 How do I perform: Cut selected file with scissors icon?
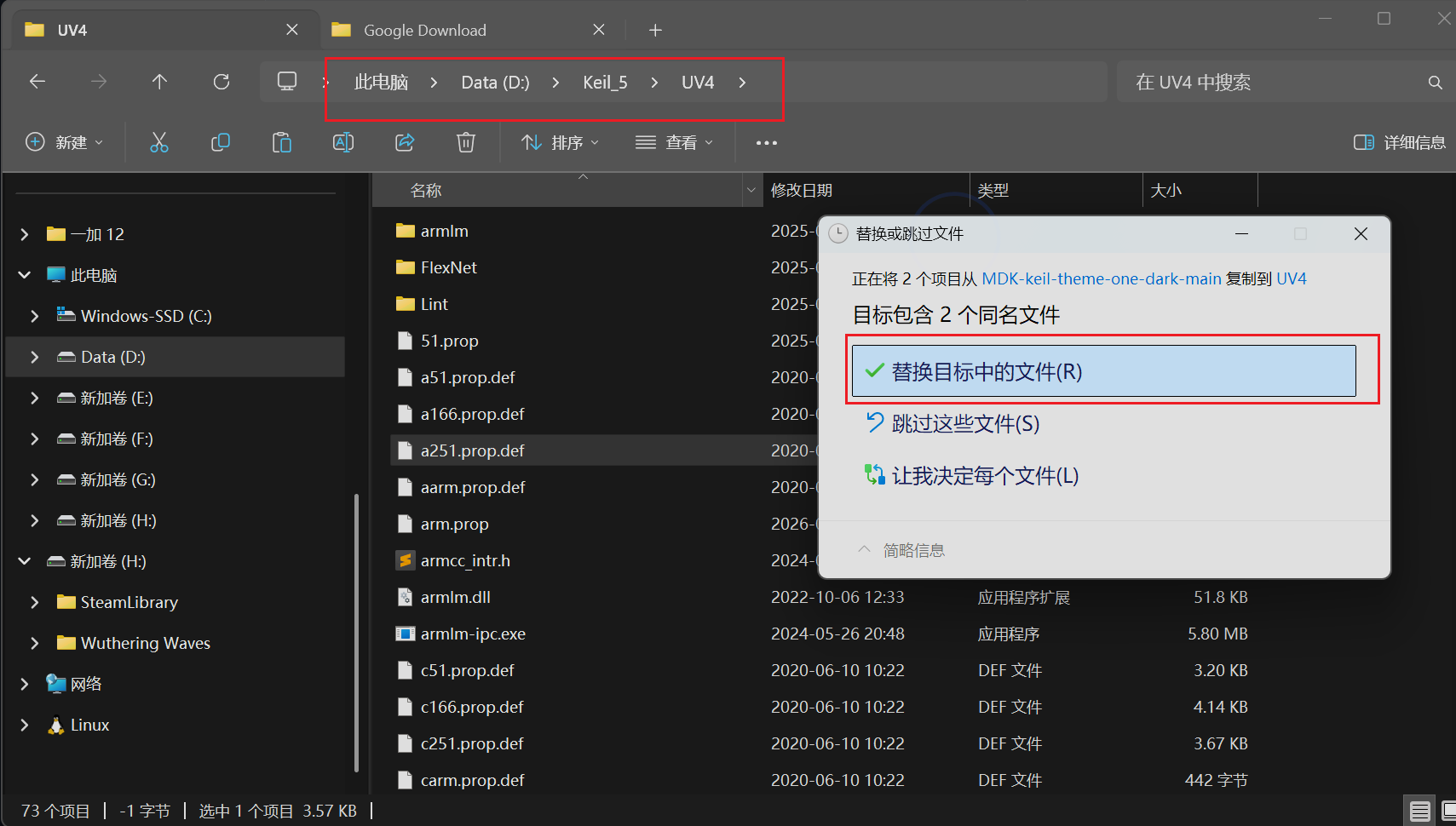coord(159,142)
